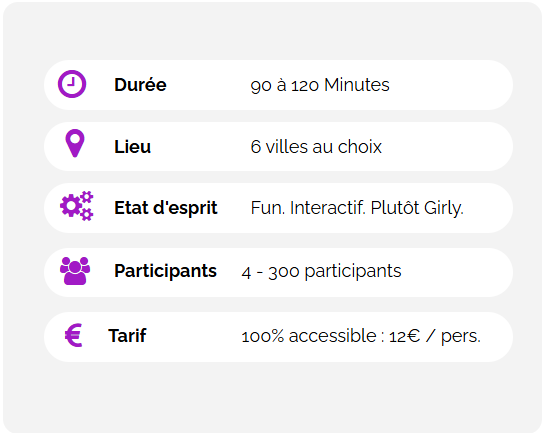Click the 12€ / pers. price text
The width and height of the screenshot is (545, 433).
coord(434,336)
